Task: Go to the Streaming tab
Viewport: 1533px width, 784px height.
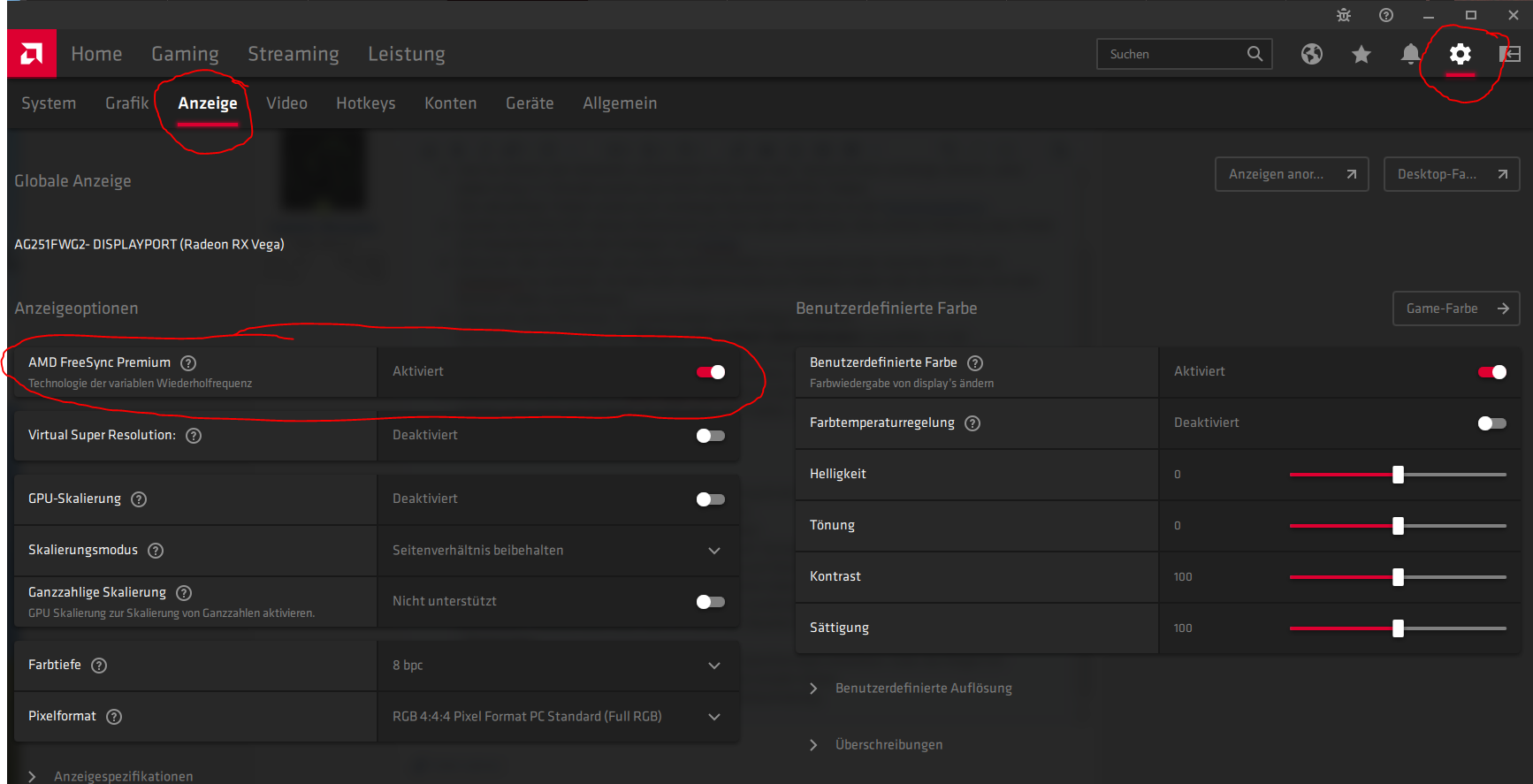Action: [x=294, y=54]
